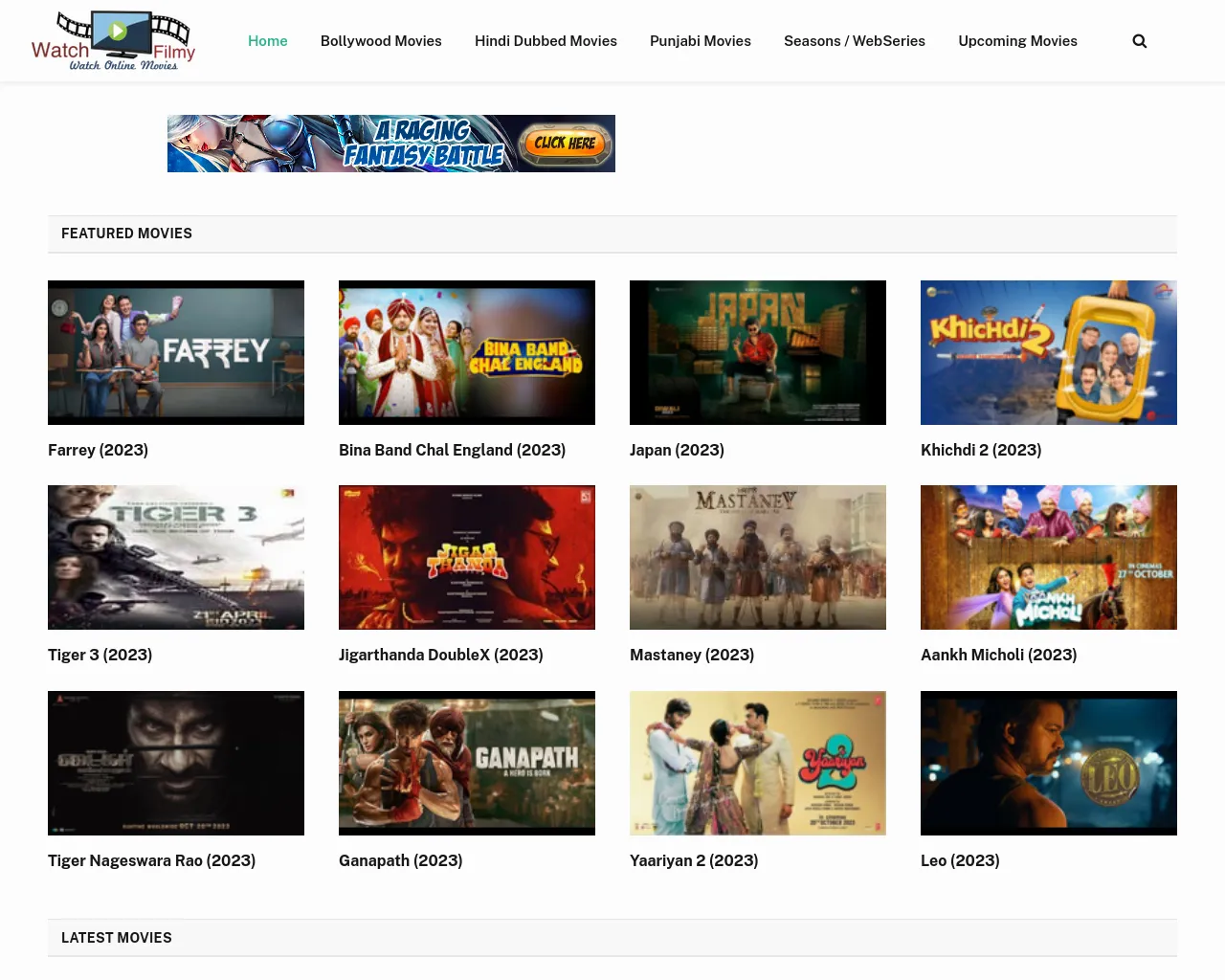
Task: Click the LATEST MOVIES section heading
Action: (117, 938)
